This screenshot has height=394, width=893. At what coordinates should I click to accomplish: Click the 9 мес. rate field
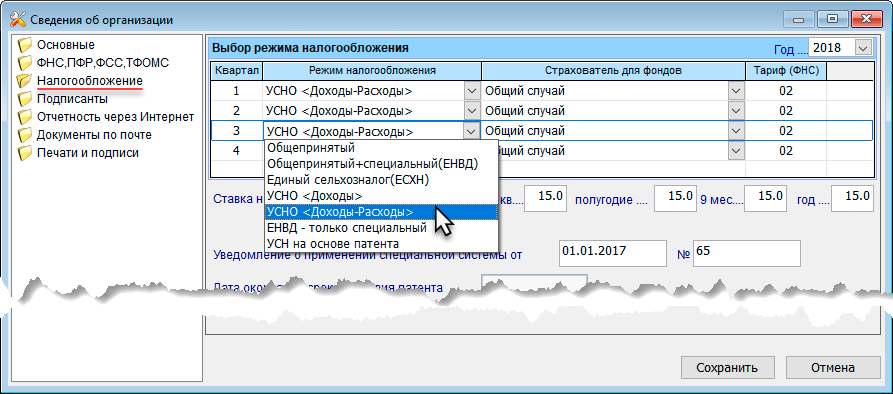[x=765, y=198]
